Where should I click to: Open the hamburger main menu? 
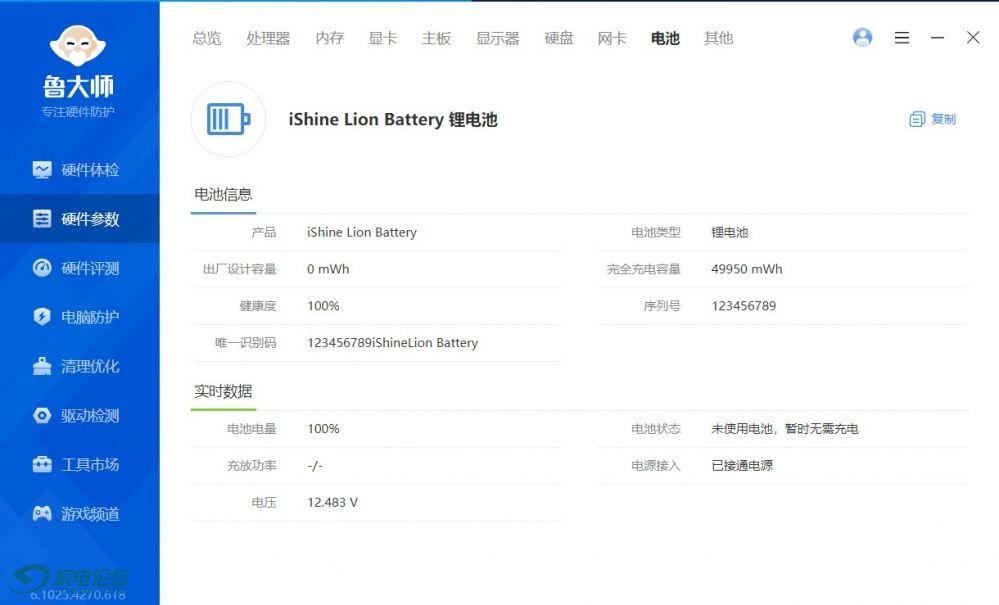coord(902,38)
